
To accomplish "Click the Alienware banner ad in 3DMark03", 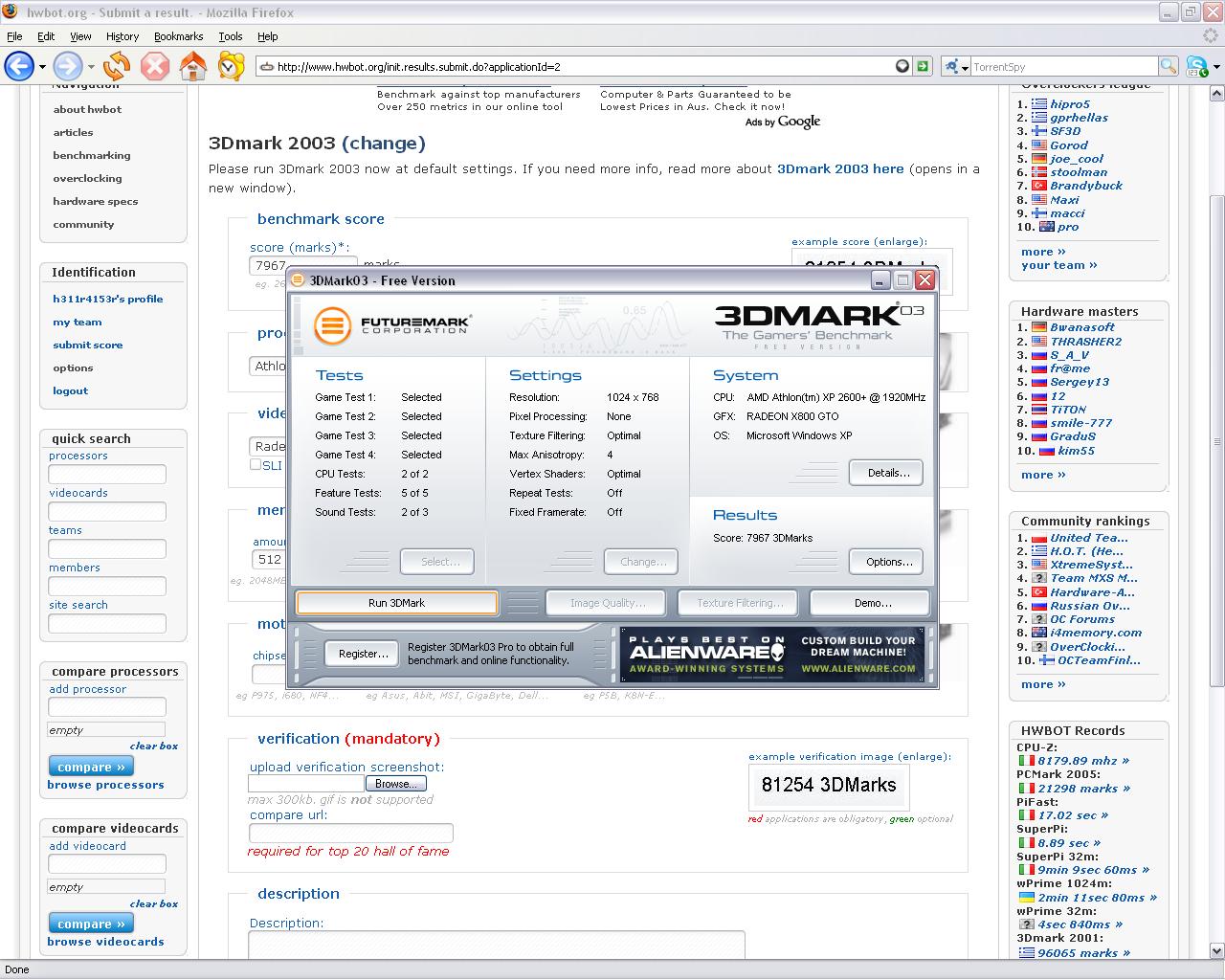I will coord(774,655).
